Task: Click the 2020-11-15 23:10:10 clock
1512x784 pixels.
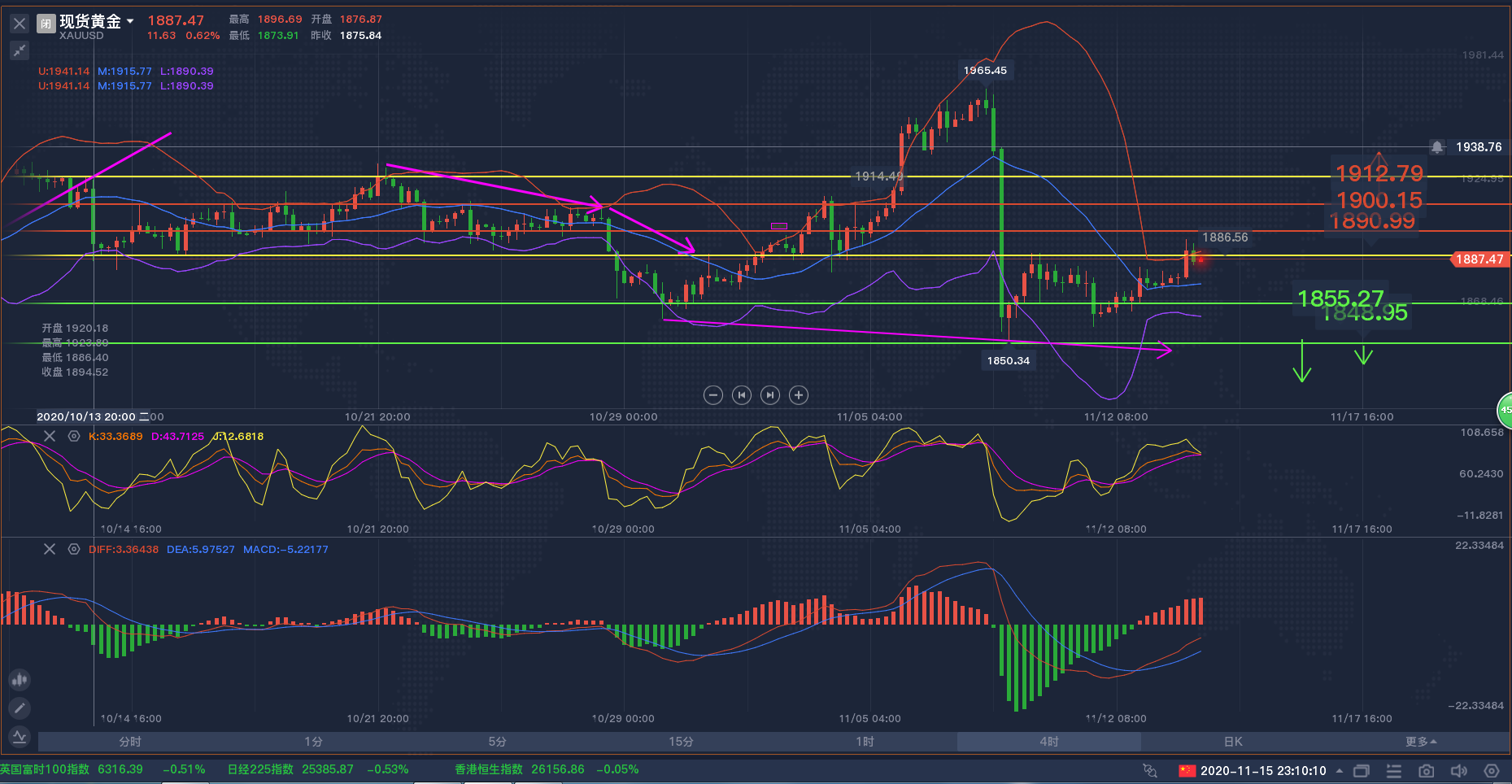Action: pyautogui.click(x=1263, y=770)
